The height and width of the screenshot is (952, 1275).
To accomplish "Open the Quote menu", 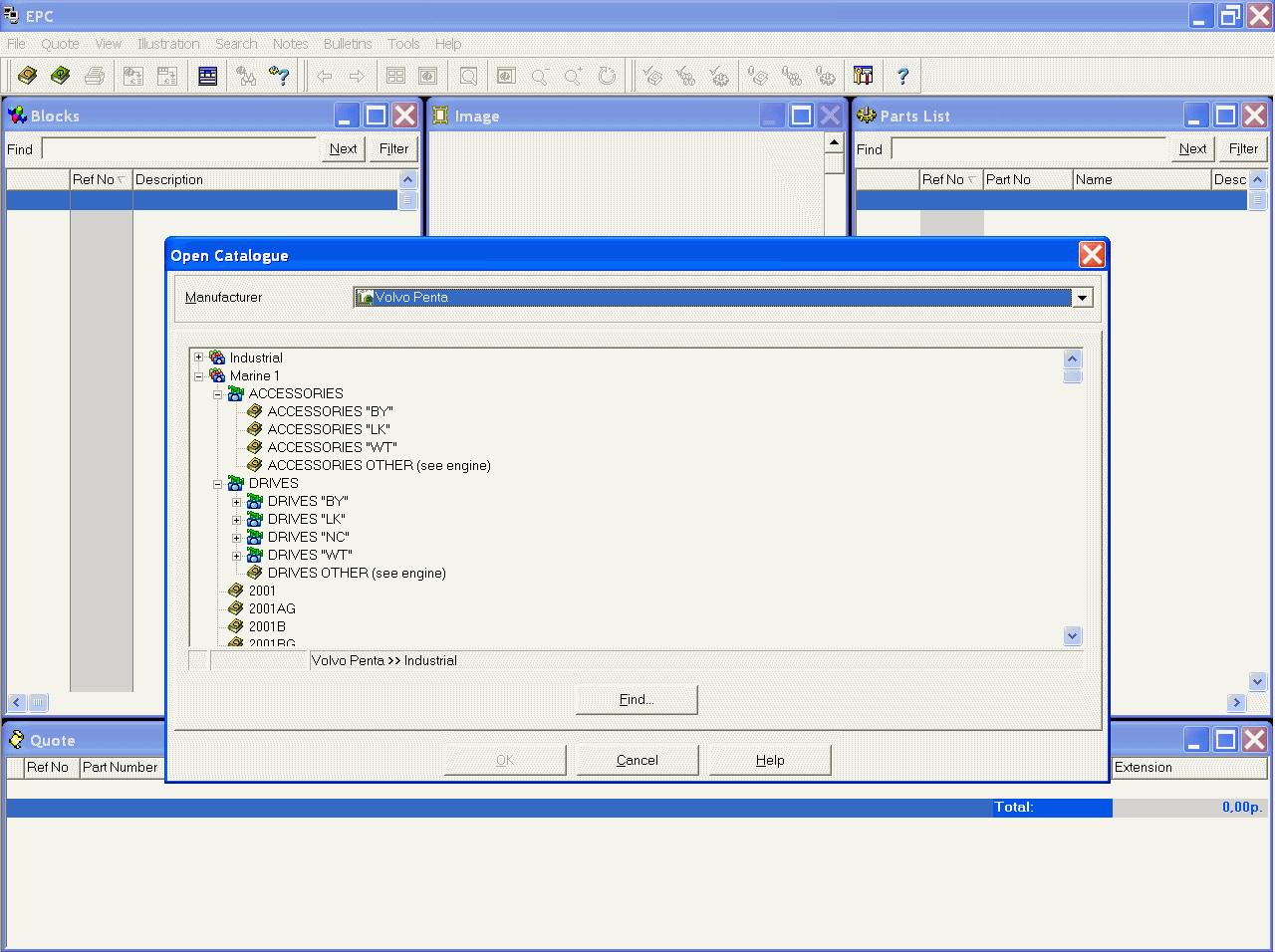I will [60, 44].
